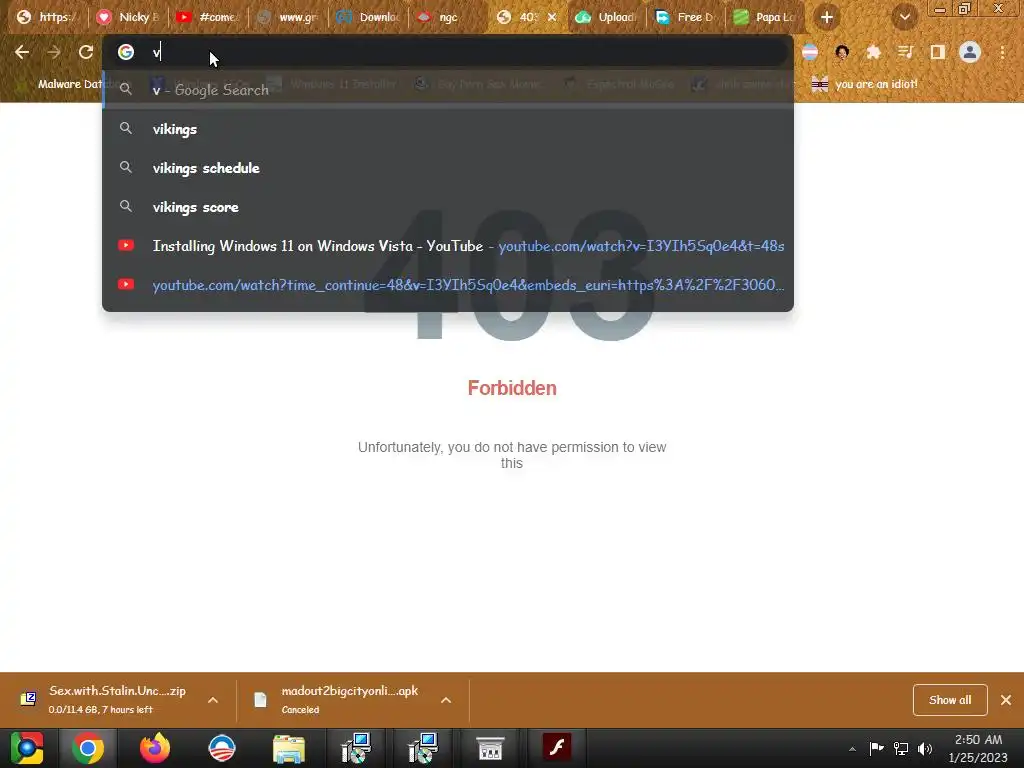Click the Start button on taskbar
The width and height of the screenshot is (1024, 768).
pyautogui.click(x=27, y=748)
